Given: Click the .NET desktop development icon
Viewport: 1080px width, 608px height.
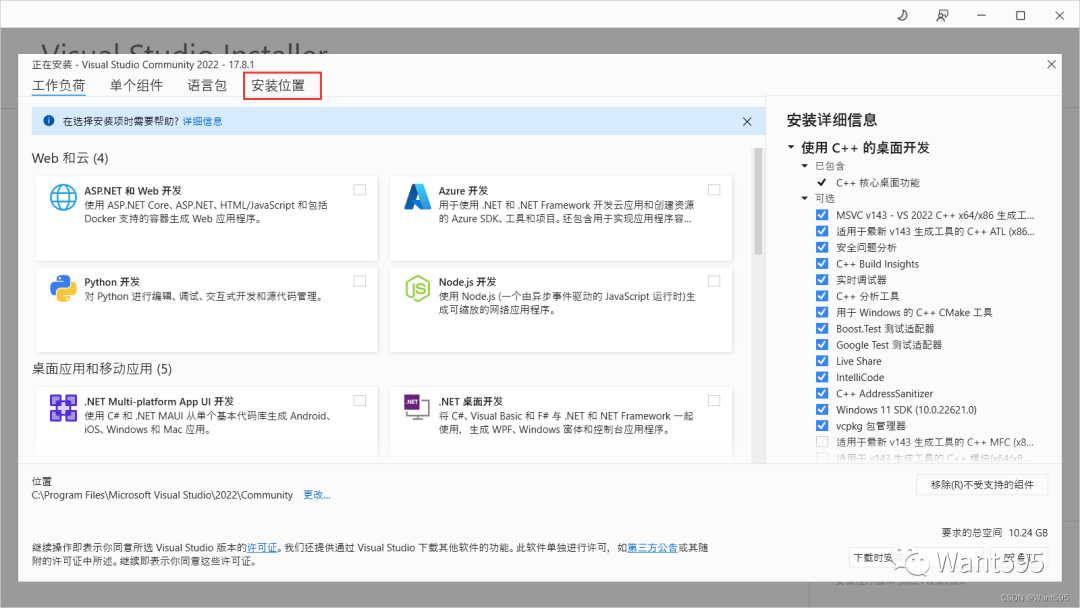Looking at the screenshot, I should coord(417,407).
